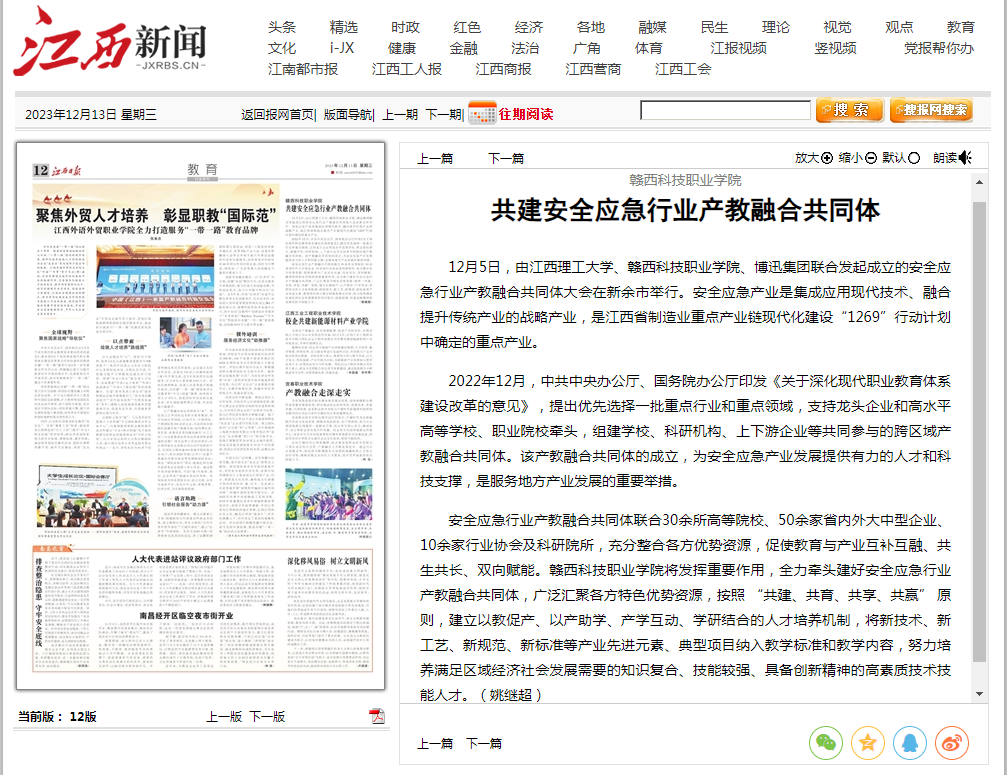The width and height of the screenshot is (1007, 775).
Task: Open 版面导航 page navigation
Action: (x=347, y=114)
